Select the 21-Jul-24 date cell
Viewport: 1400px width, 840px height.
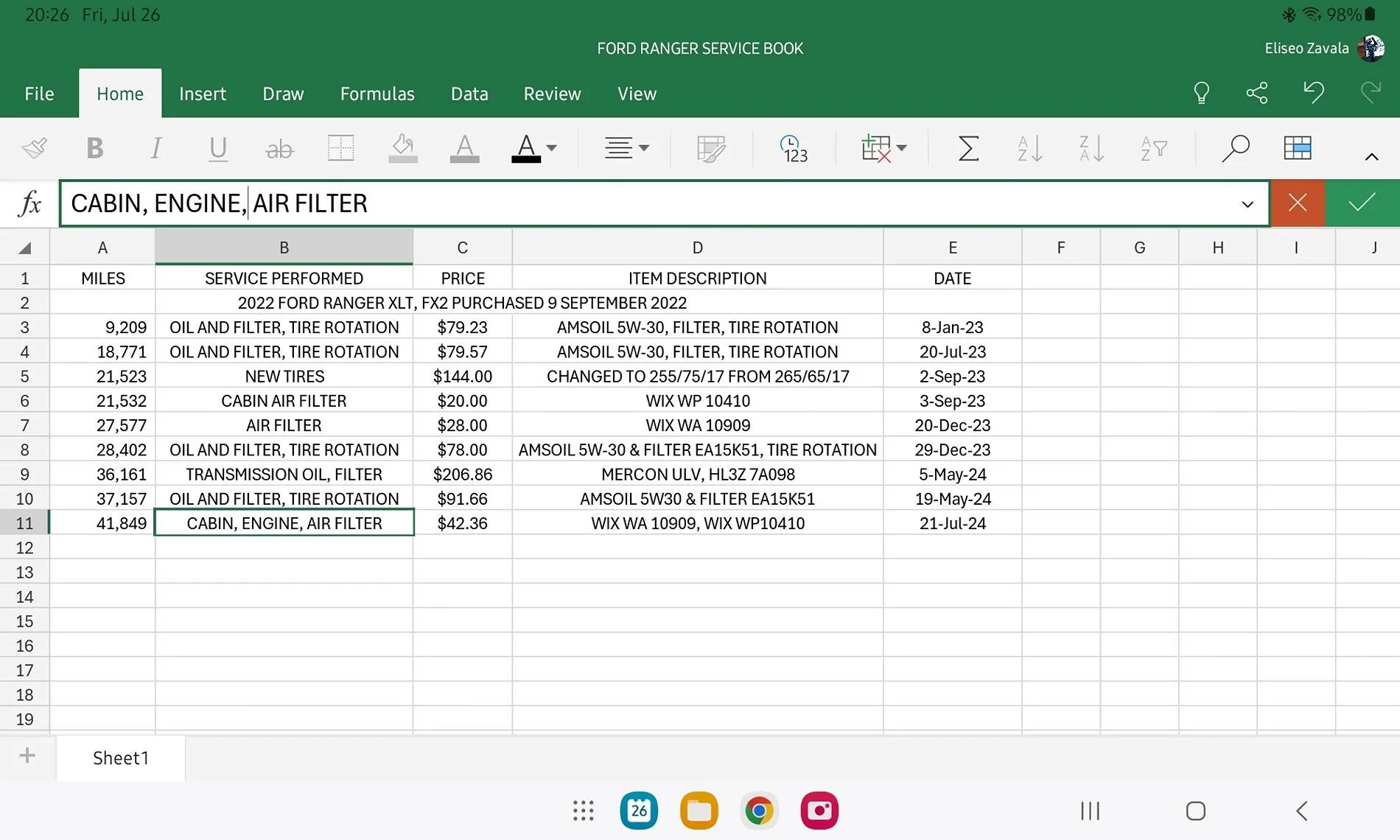952,523
